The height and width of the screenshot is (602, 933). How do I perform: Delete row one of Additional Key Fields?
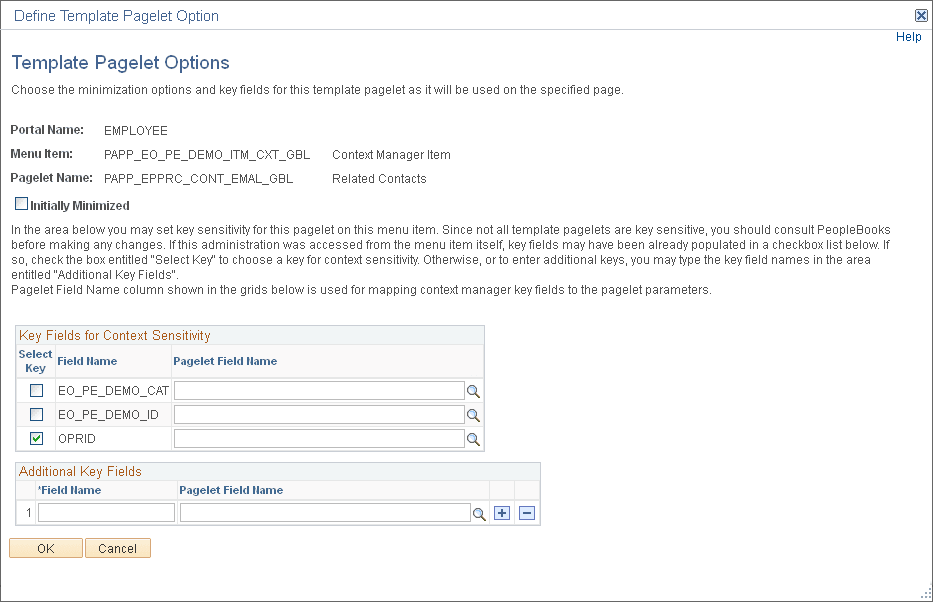click(x=526, y=511)
